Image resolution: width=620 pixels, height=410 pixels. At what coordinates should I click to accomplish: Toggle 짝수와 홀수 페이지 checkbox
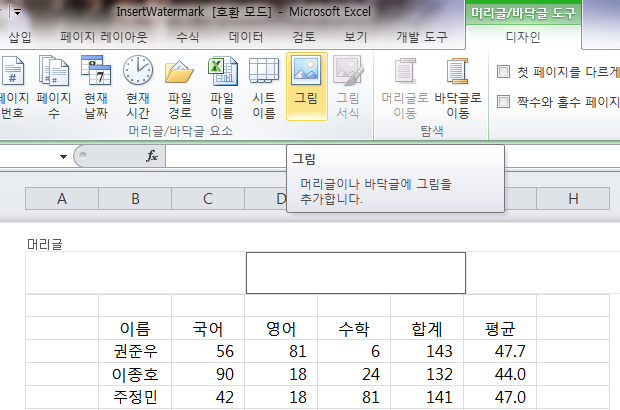tap(503, 102)
